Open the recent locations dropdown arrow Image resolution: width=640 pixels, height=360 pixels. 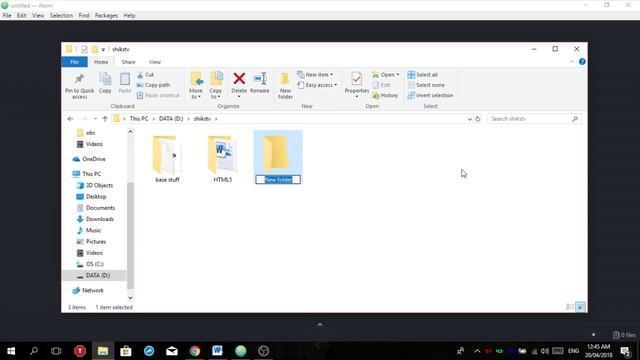pos(95,119)
